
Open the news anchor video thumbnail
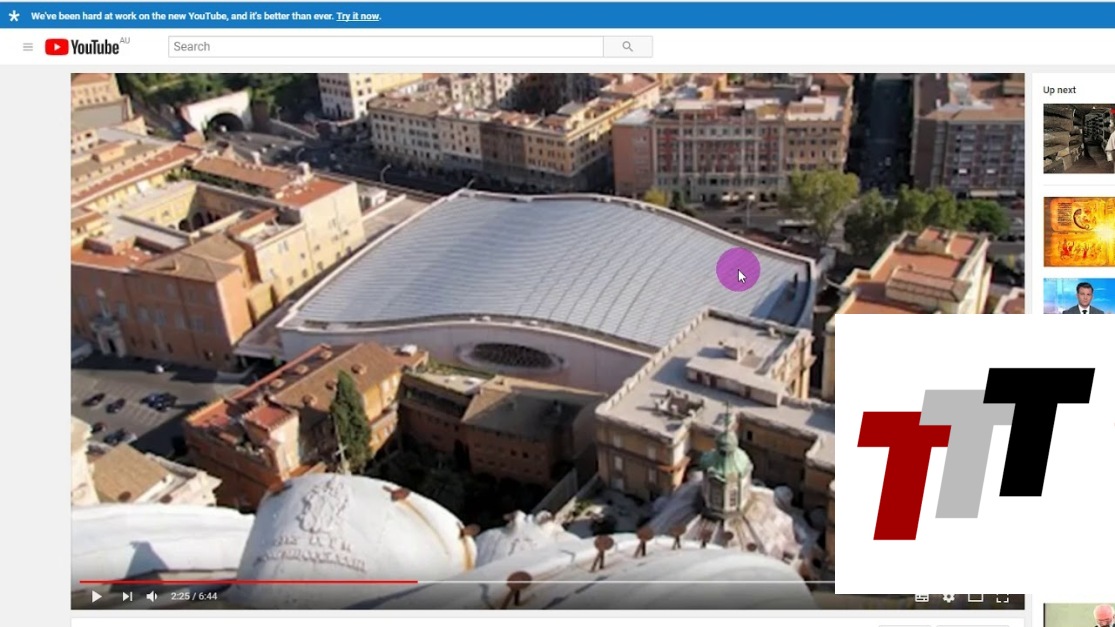pyautogui.click(x=1078, y=296)
